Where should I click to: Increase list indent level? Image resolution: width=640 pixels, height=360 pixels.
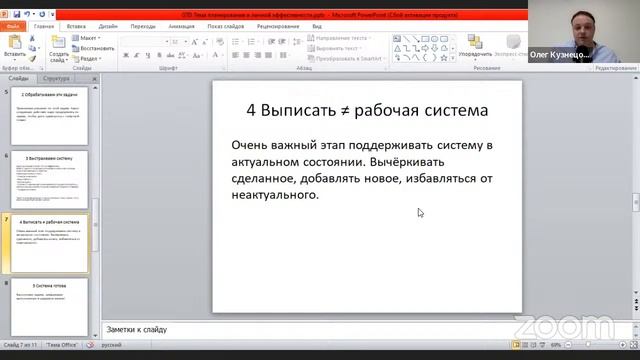pyautogui.click(x=282, y=42)
